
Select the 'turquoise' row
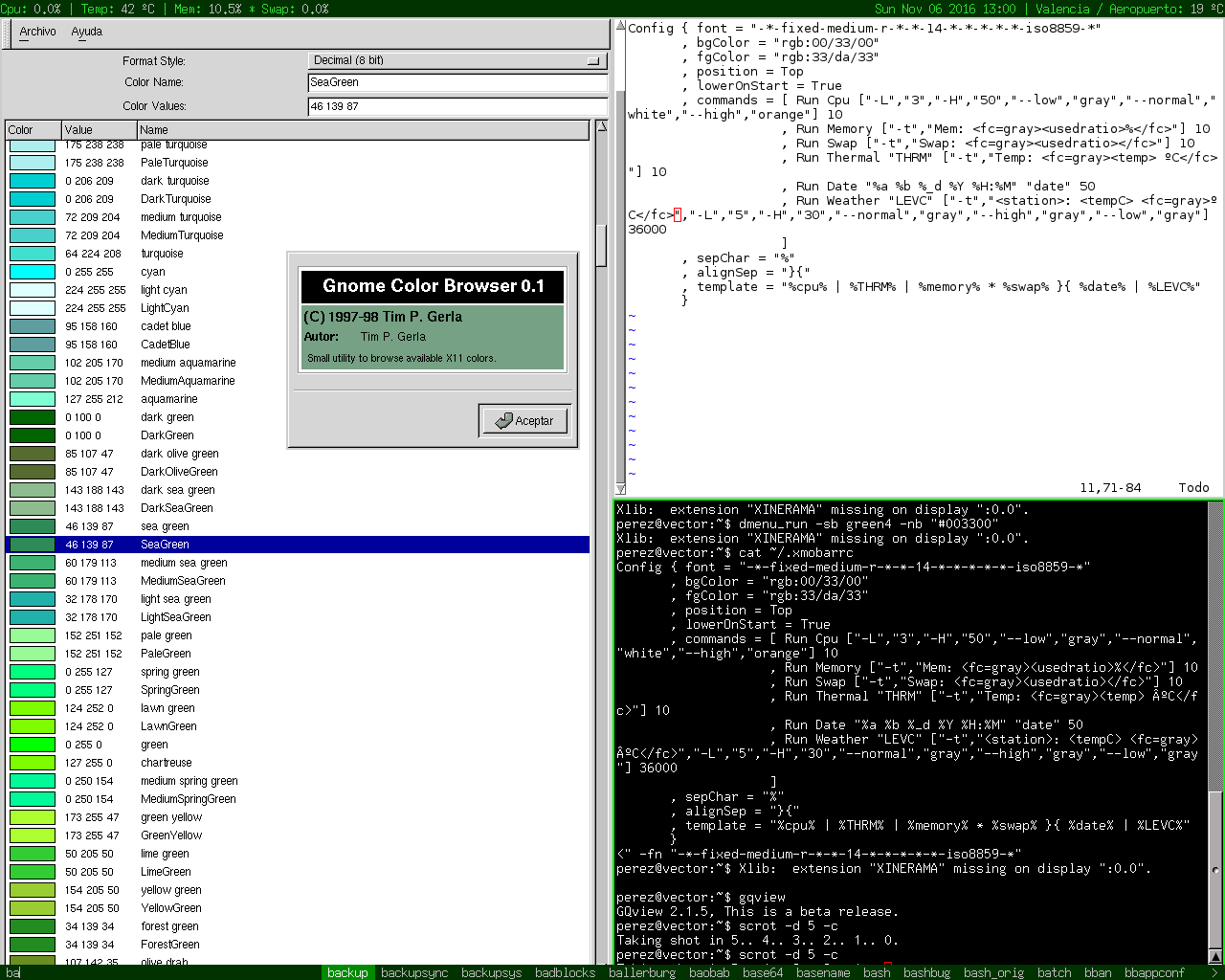298,254
